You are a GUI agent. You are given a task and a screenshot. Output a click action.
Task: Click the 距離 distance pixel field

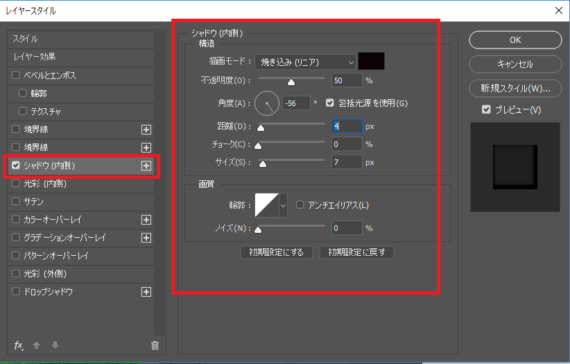point(347,126)
